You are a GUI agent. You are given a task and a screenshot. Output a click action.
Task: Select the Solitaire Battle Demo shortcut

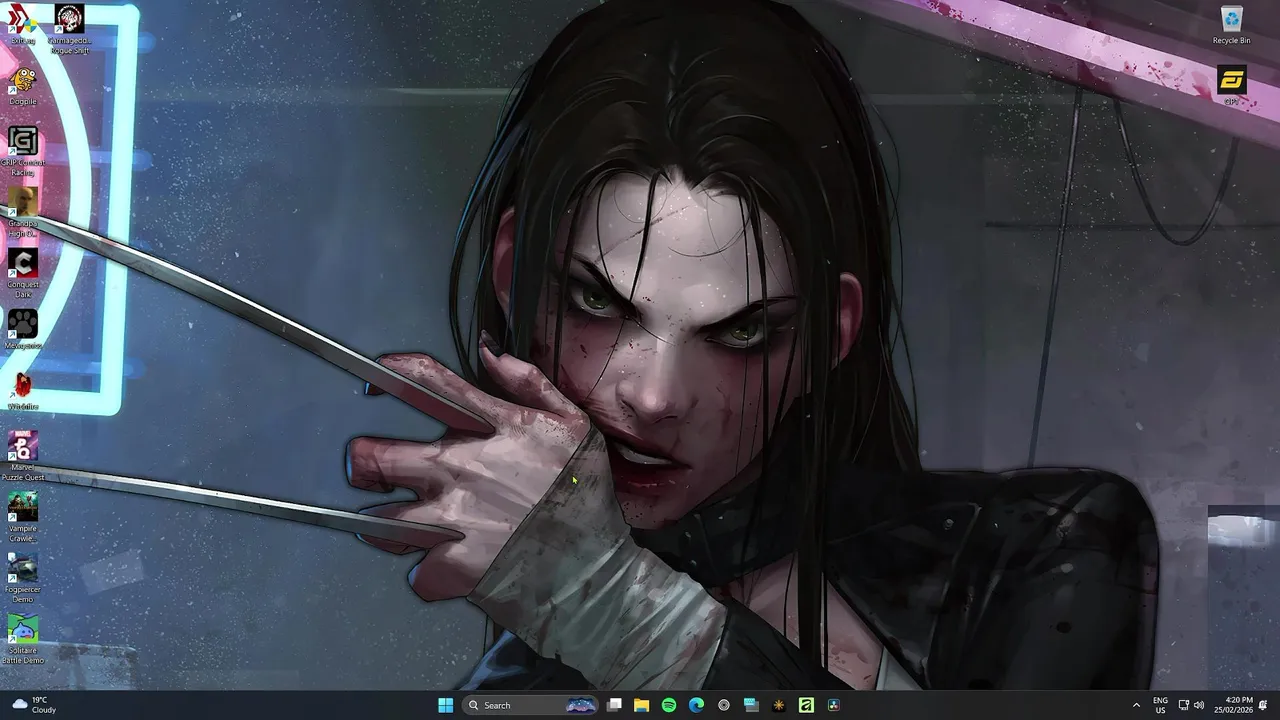click(x=23, y=640)
